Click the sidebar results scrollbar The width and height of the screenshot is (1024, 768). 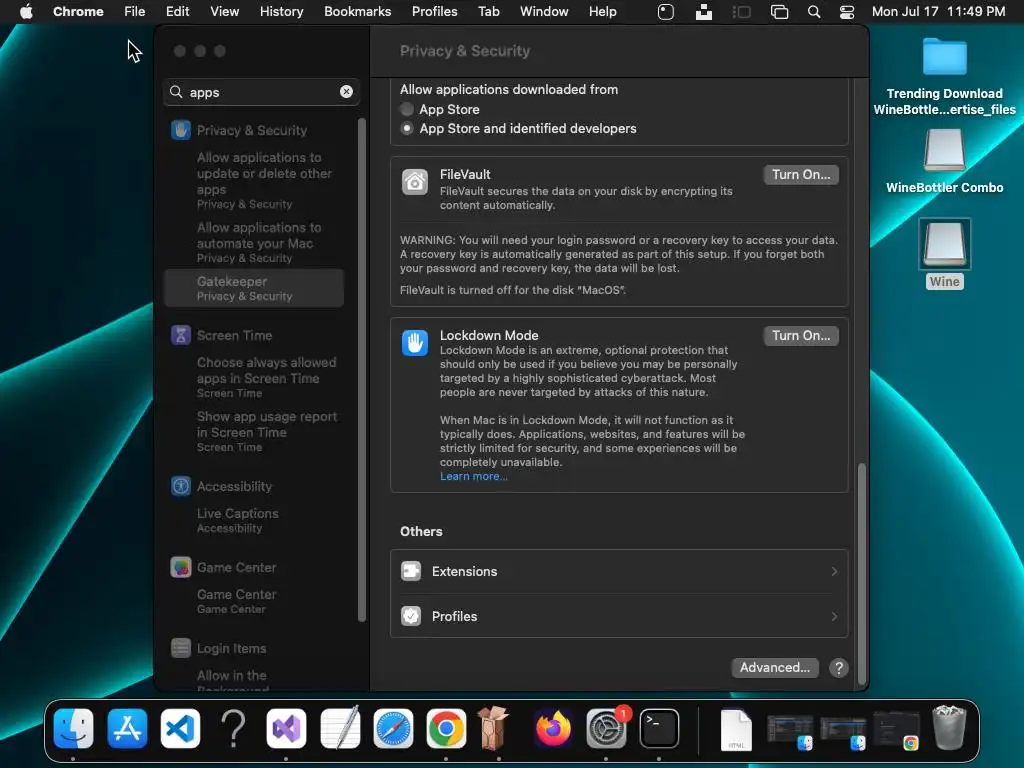pos(361,370)
